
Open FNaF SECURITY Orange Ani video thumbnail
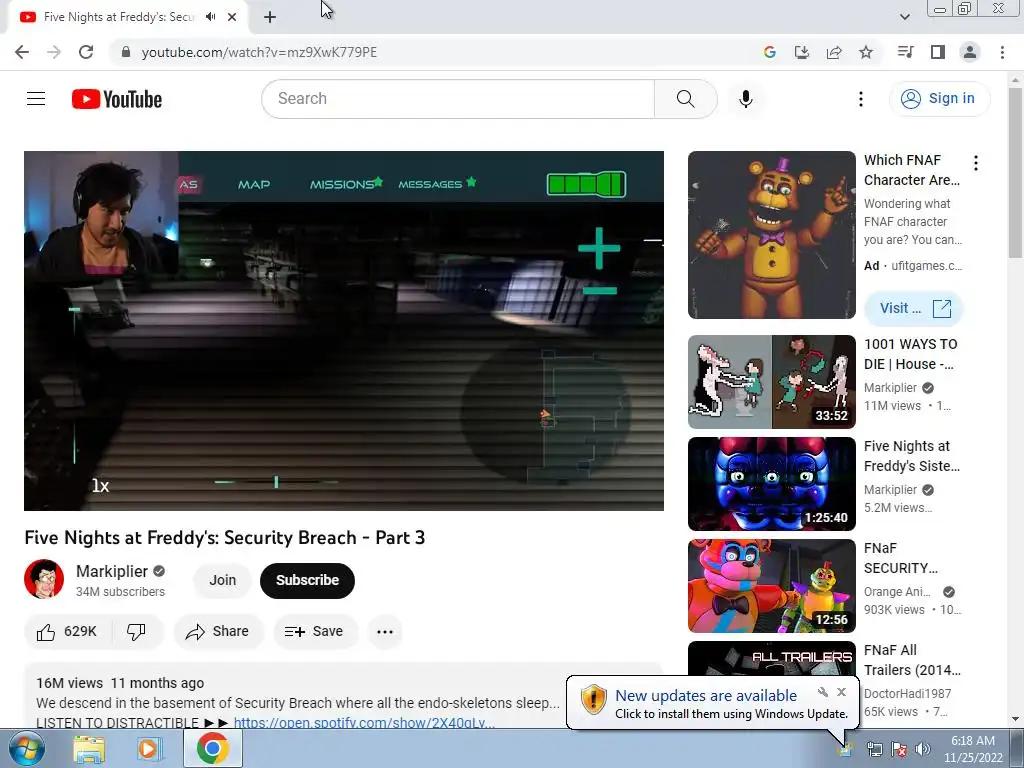(771, 586)
